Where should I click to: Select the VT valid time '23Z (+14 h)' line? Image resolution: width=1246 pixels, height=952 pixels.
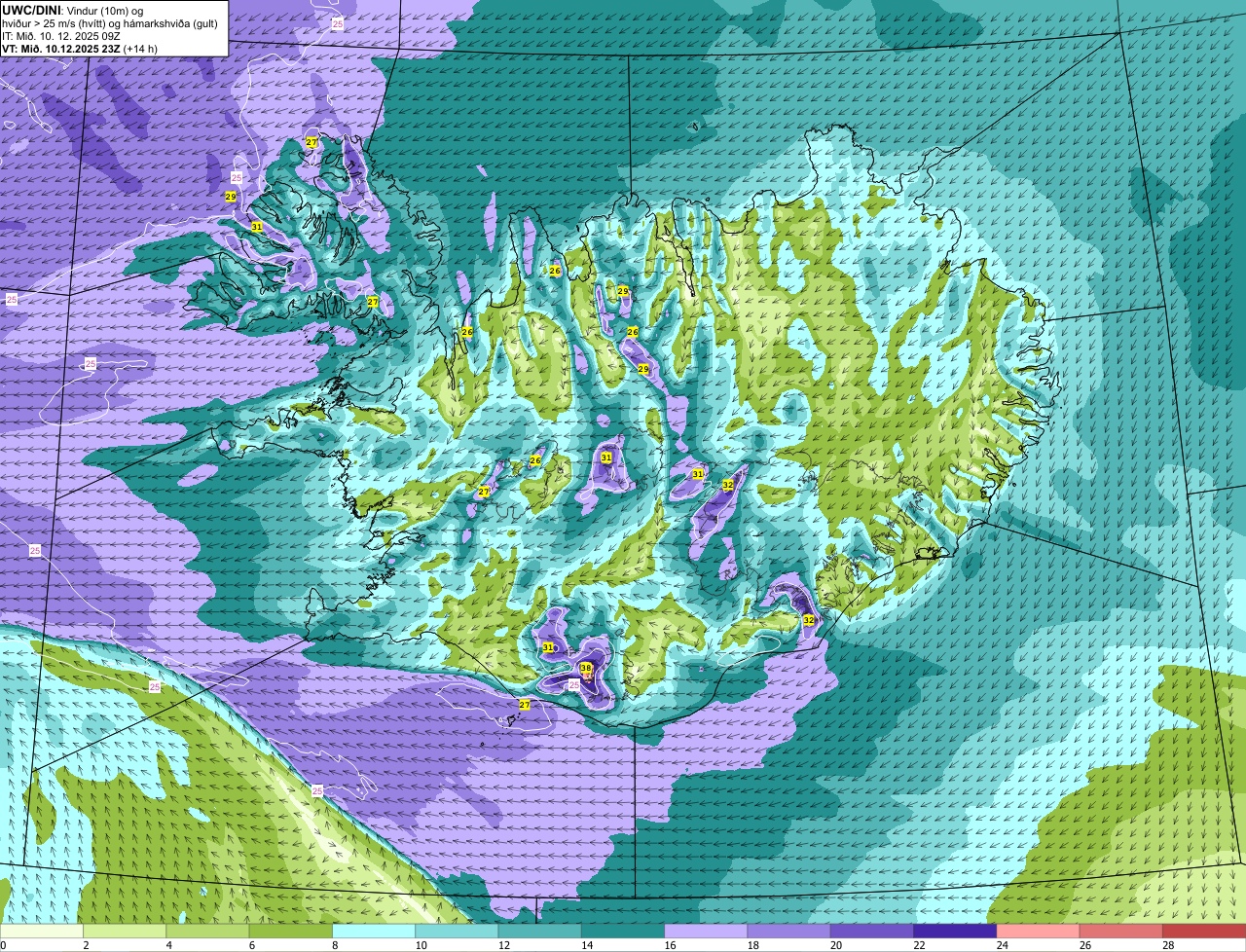80,49
